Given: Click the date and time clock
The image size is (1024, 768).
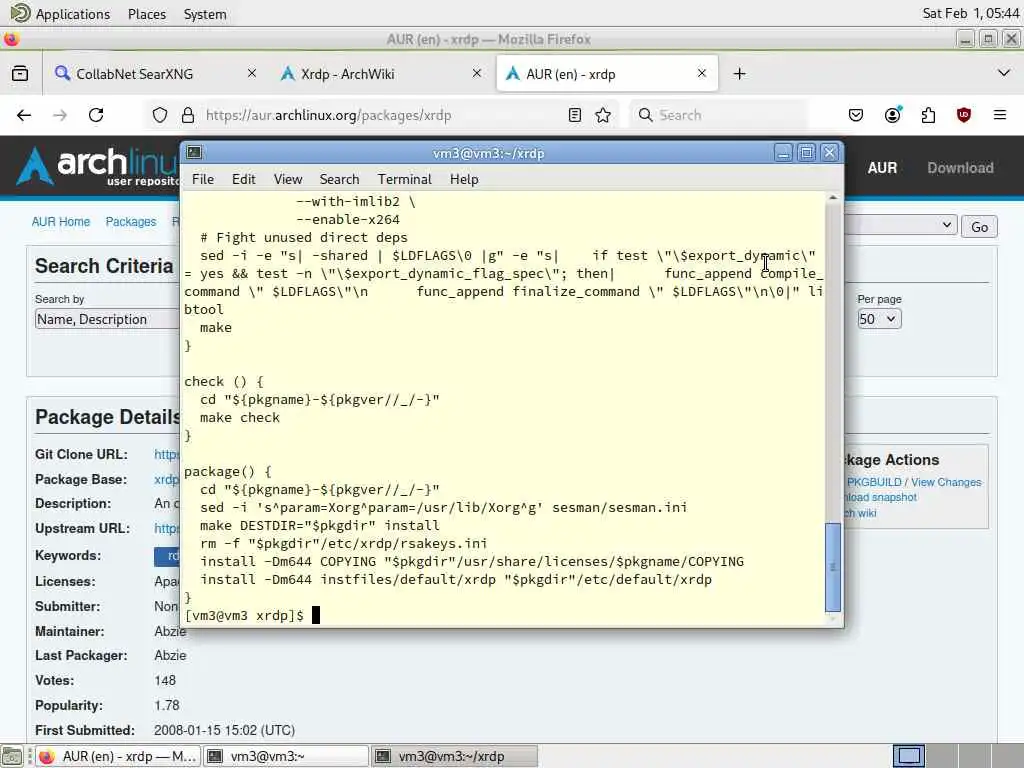Looking at the screenshot, I should pos(970,13).
